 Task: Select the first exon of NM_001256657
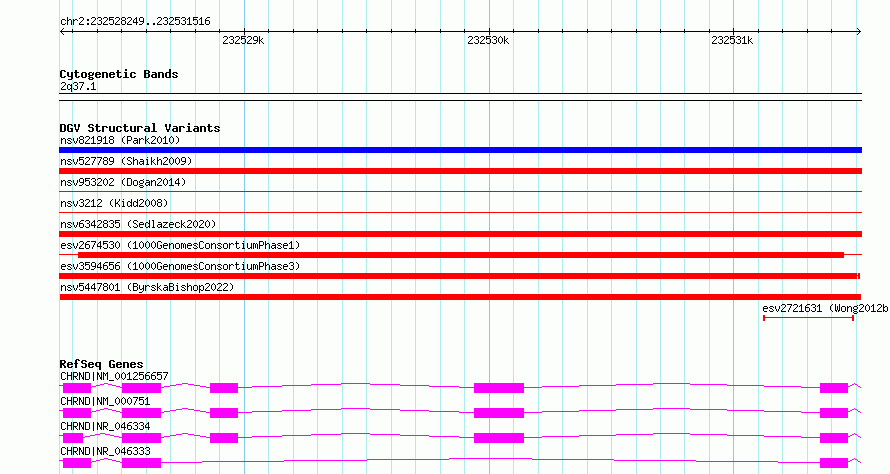pos(77,388)
